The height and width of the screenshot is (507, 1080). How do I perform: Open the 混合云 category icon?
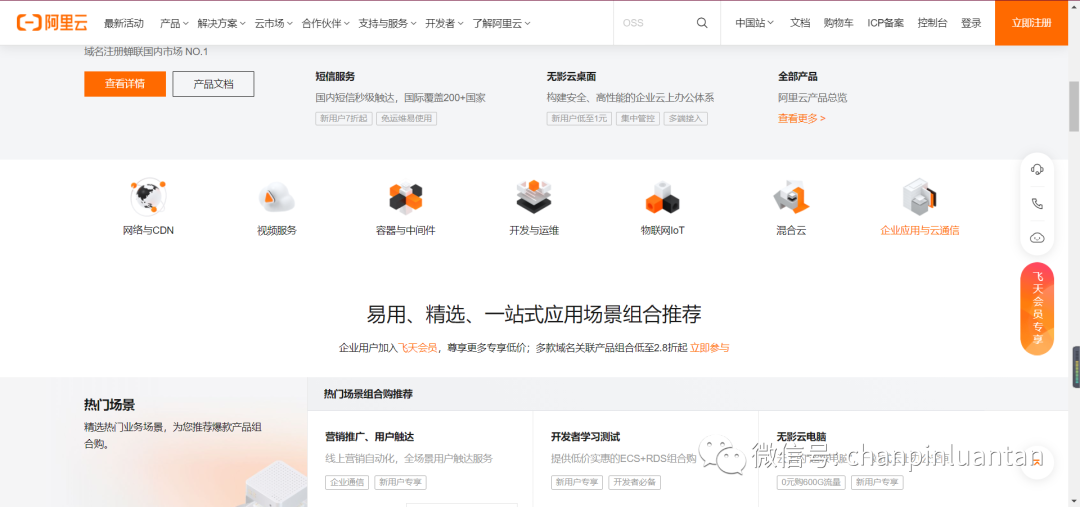pos(791,197)
